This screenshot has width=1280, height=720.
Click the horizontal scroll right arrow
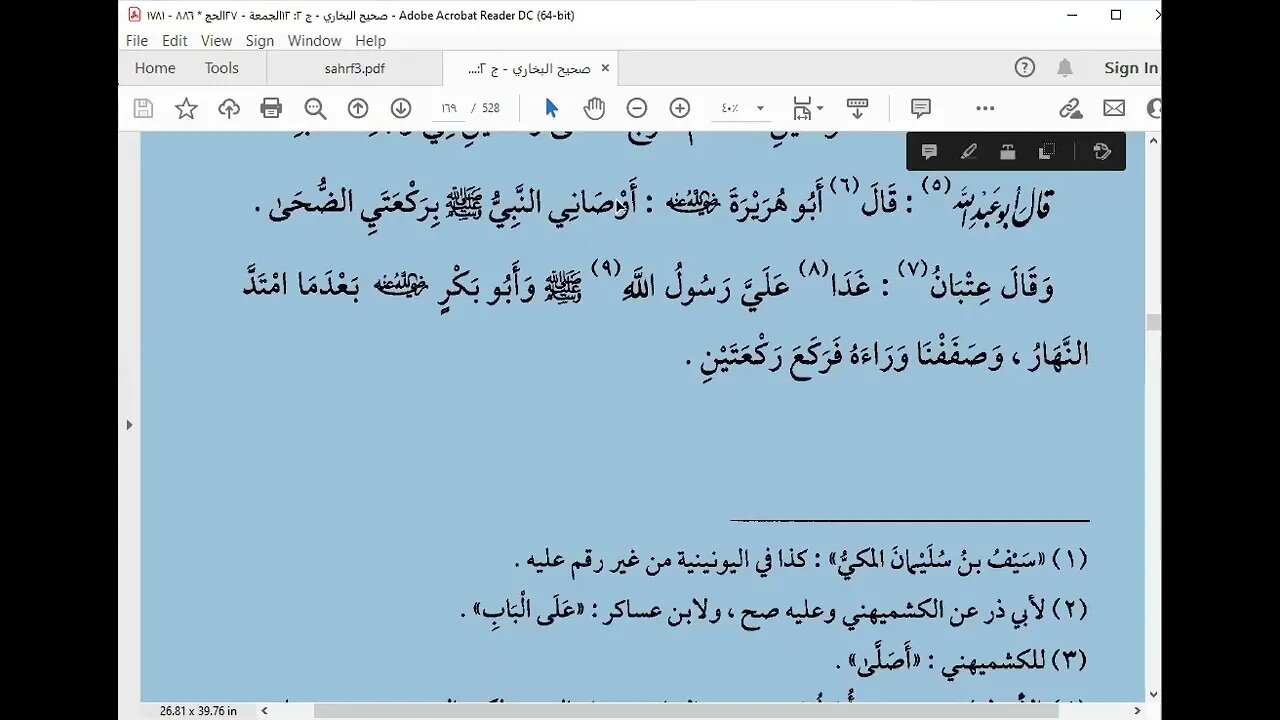(x=1137, y=711)
